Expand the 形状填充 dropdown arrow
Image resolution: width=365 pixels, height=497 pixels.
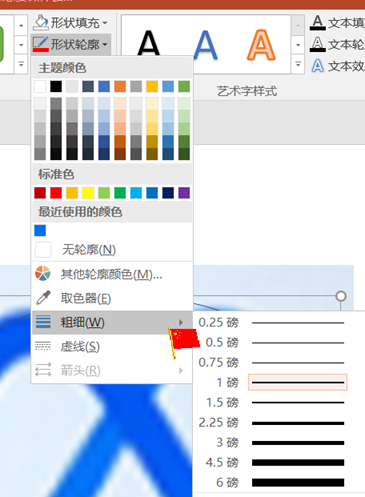[x=105, y=23]
